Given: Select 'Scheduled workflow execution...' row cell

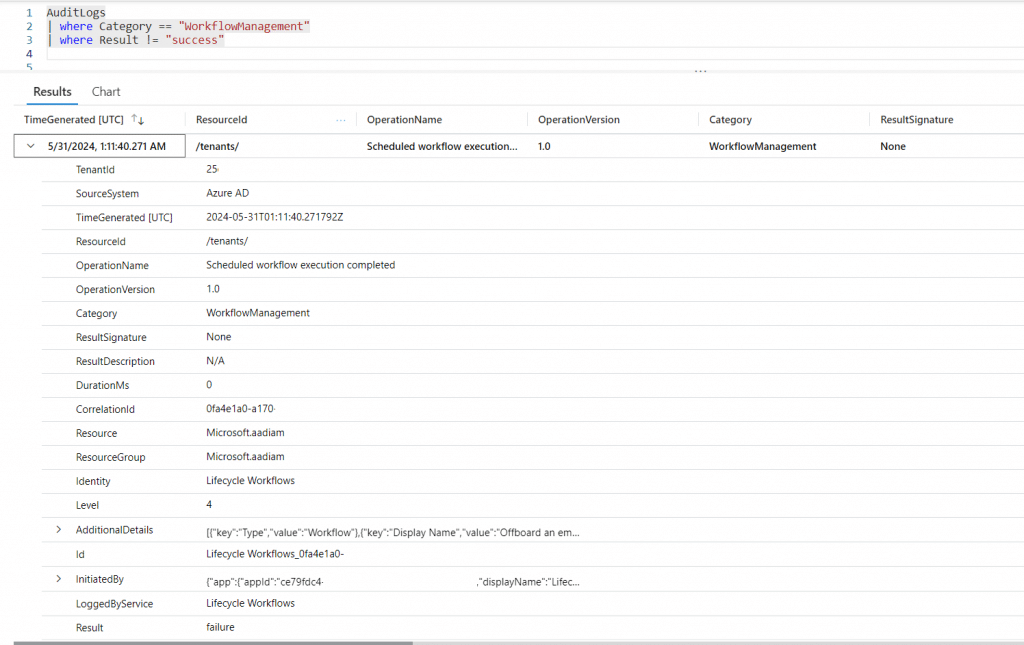Looking at the screenshot, I should pyautogui.click(x=441, y=146).
